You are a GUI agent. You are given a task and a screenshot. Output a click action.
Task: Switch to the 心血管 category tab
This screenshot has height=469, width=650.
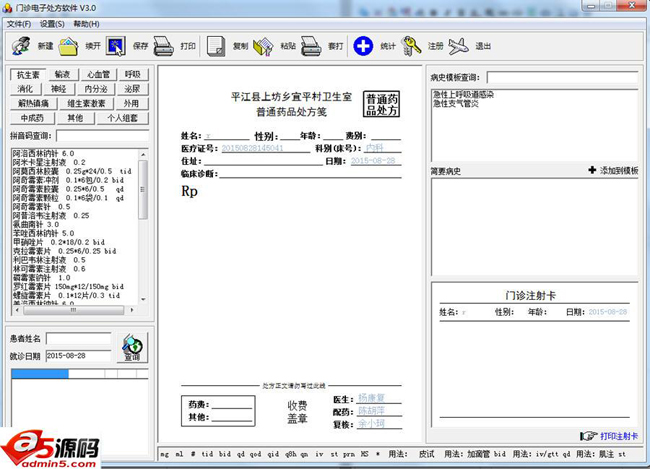[97, 75]
